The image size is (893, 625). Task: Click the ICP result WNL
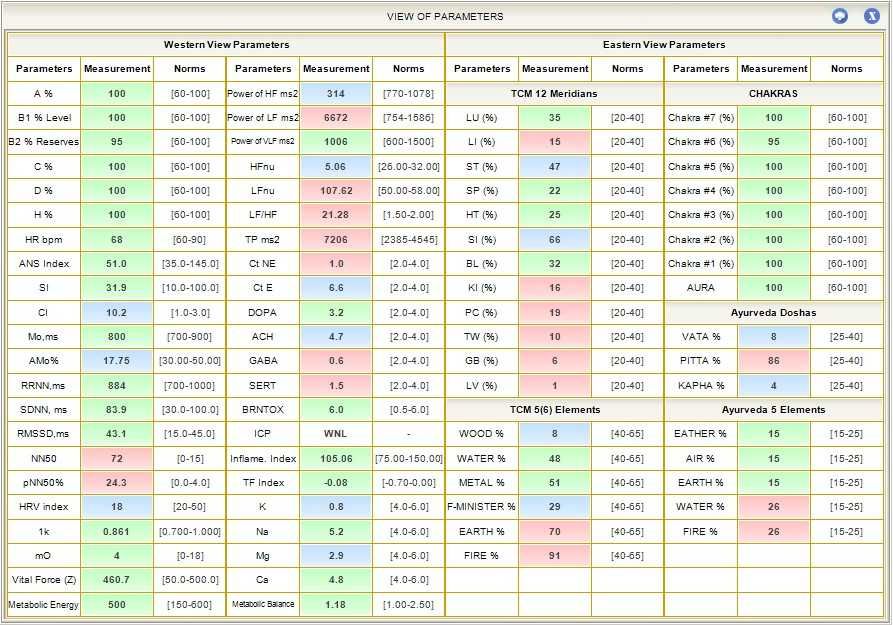tap(336, 434)
